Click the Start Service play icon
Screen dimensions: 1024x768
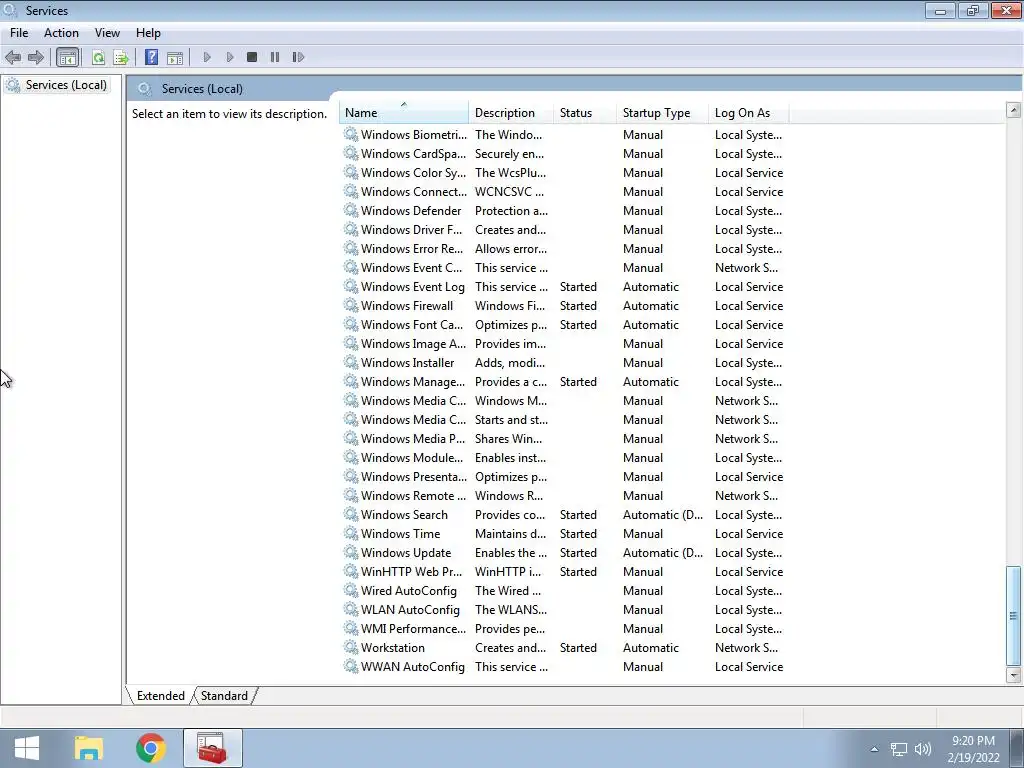(x=207, y=57)
